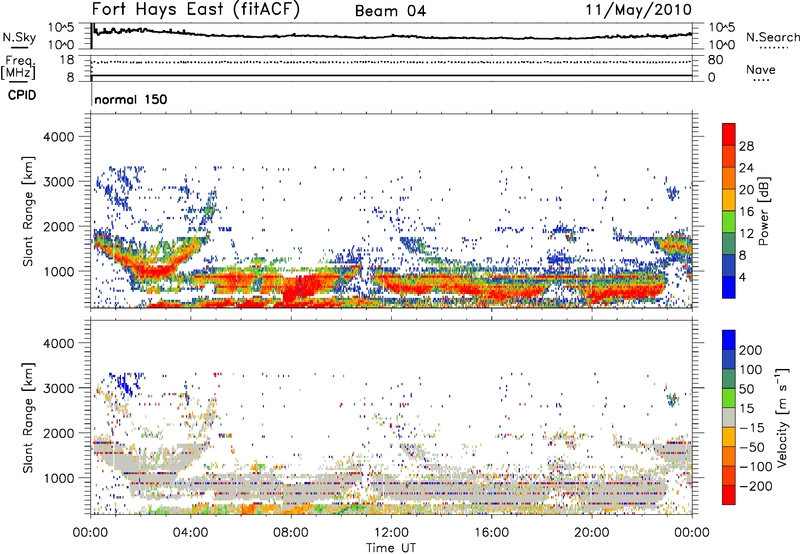Click the 'N.Search' legend label
The width and height of the screenshot is (800, 554).
point(772,37)
